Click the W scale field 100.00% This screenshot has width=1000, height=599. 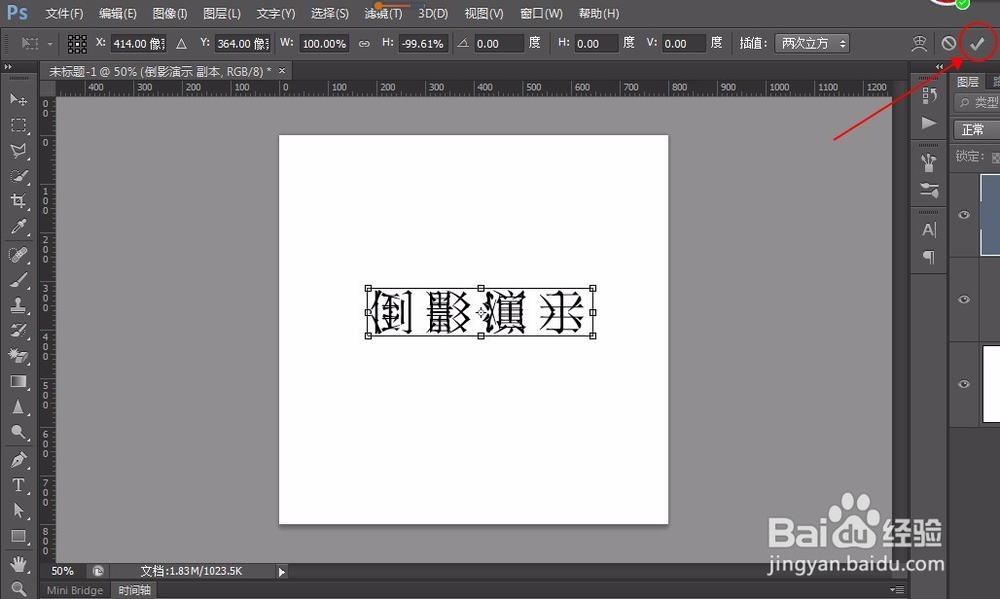(324, 43)
